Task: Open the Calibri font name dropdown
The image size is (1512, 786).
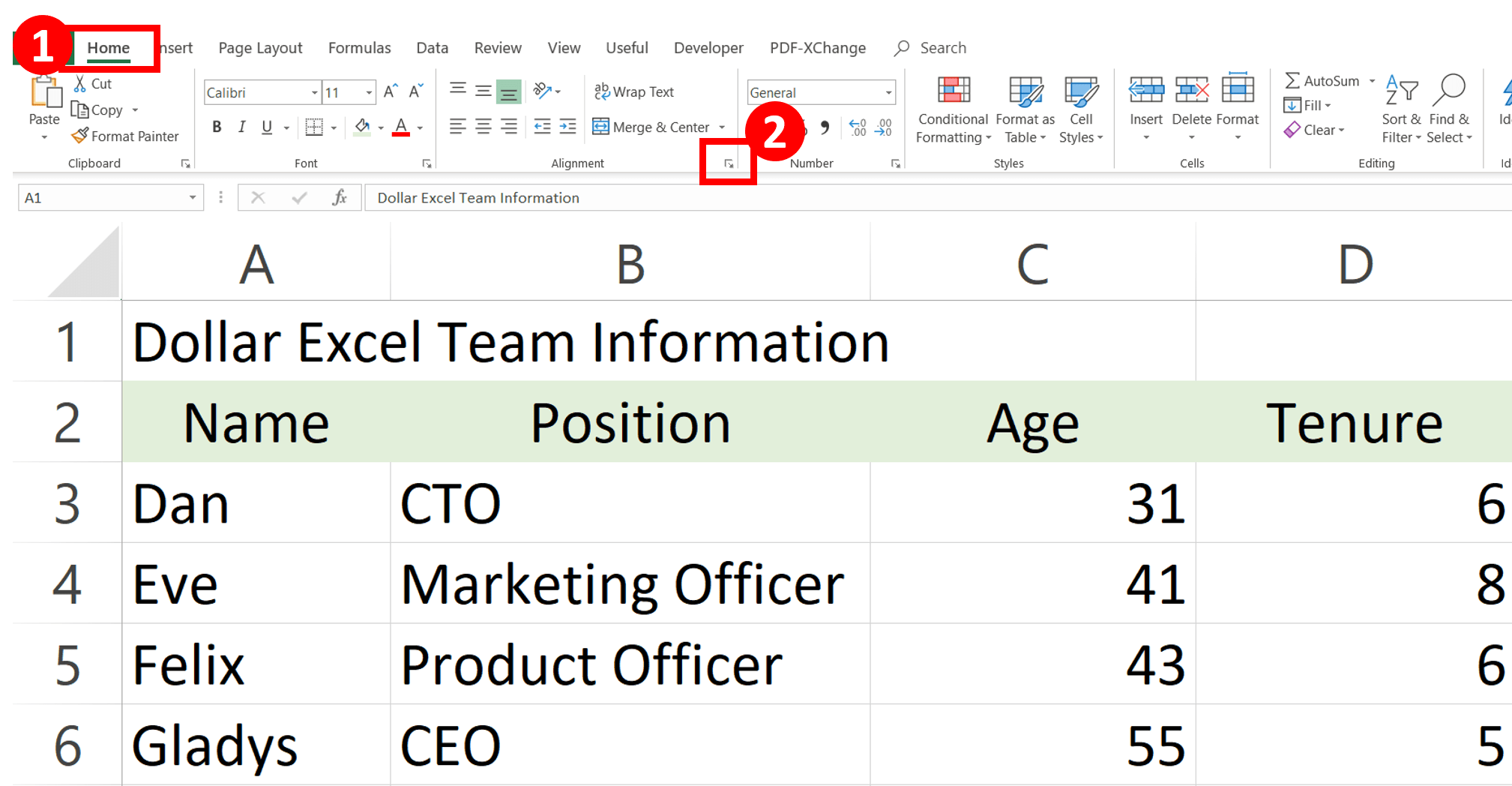Action: click(x=315, y=92)
